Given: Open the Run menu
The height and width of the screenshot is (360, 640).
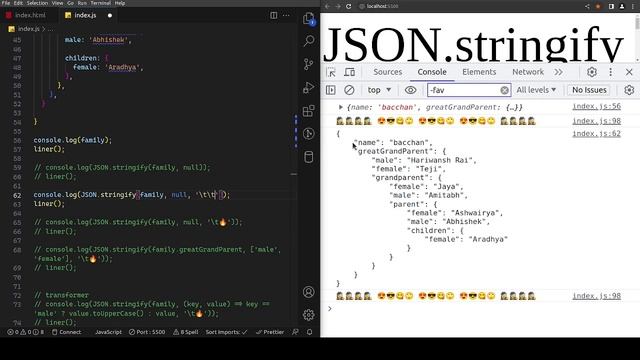Looking at the screenshot, I should (82, 3).
